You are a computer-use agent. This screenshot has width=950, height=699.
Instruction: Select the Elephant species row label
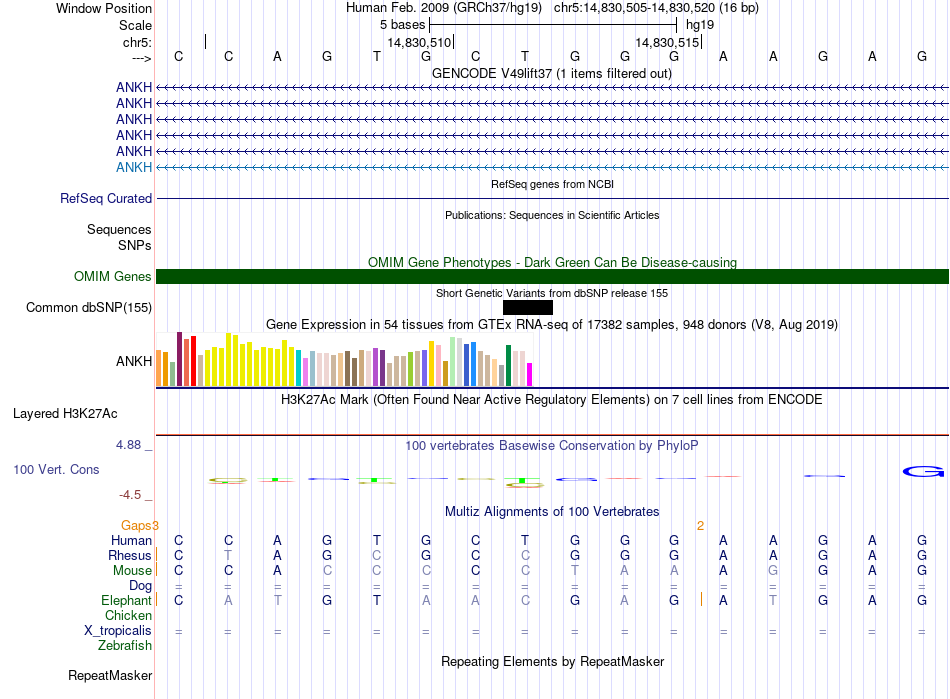point(126,600)
